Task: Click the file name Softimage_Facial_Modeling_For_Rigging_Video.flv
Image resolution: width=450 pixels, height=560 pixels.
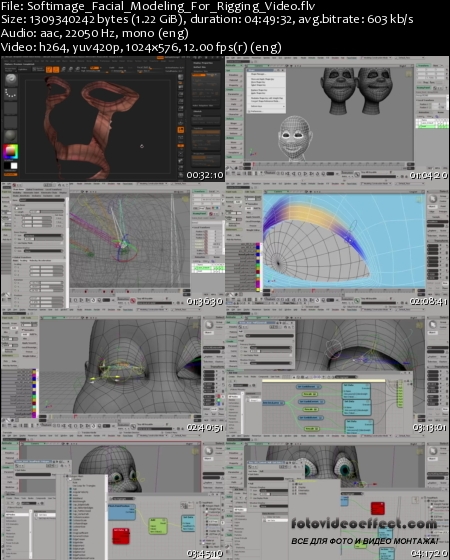Action: [x=171, y=6]
